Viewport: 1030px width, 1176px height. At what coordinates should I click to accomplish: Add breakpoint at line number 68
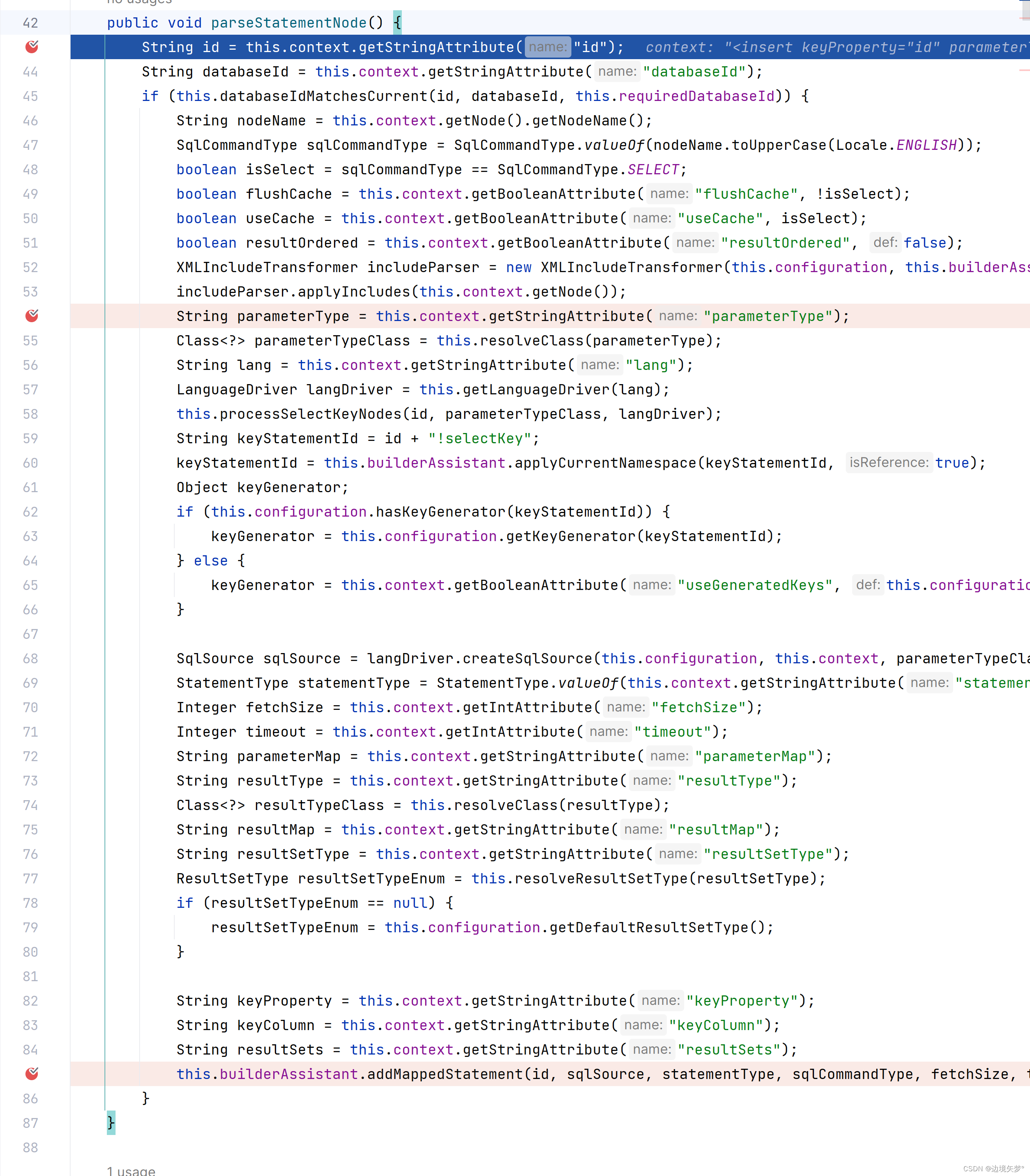pyautogui.click(x=30, y=659)
